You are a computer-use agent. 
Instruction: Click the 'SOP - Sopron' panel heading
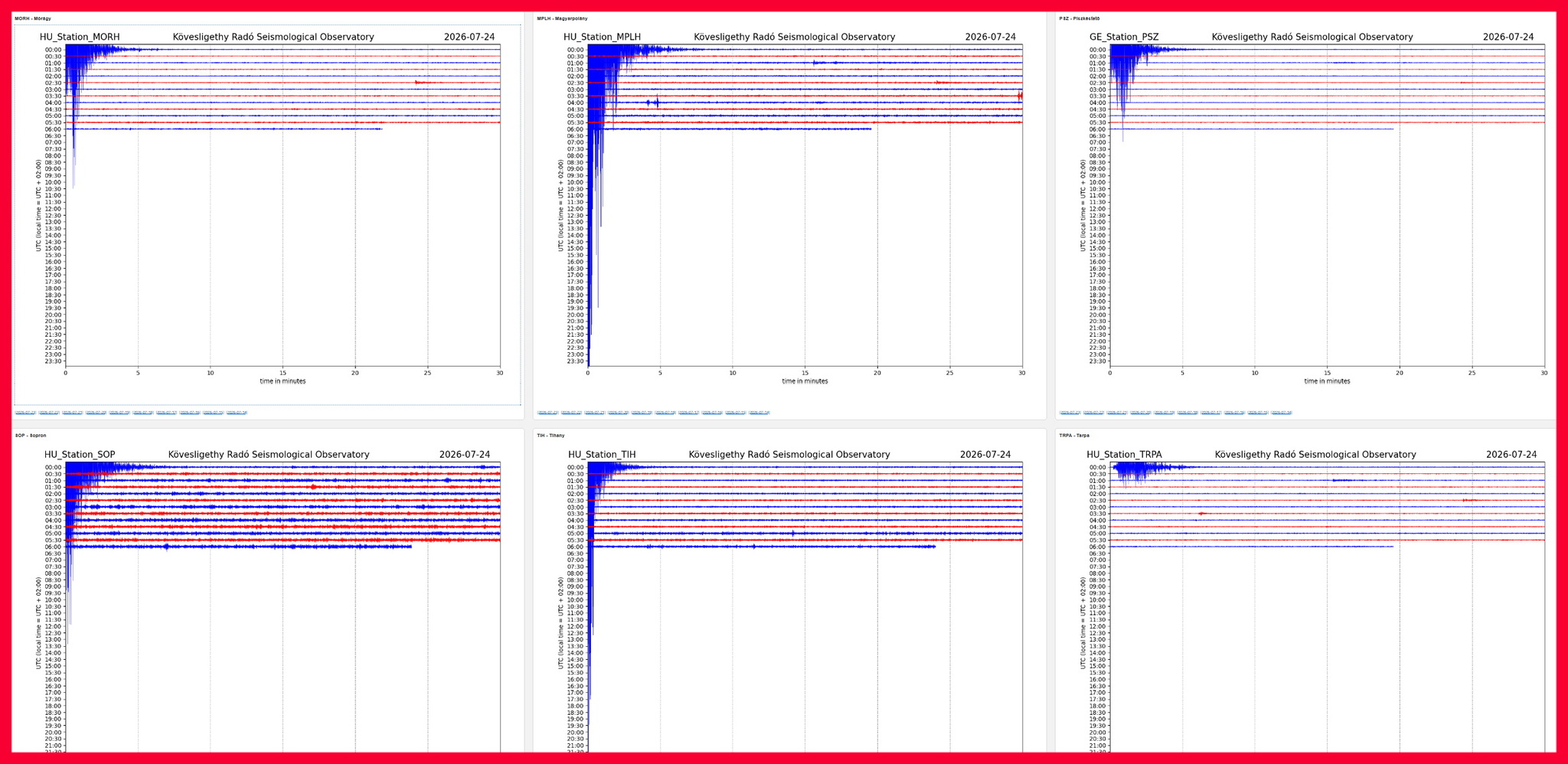31,436
